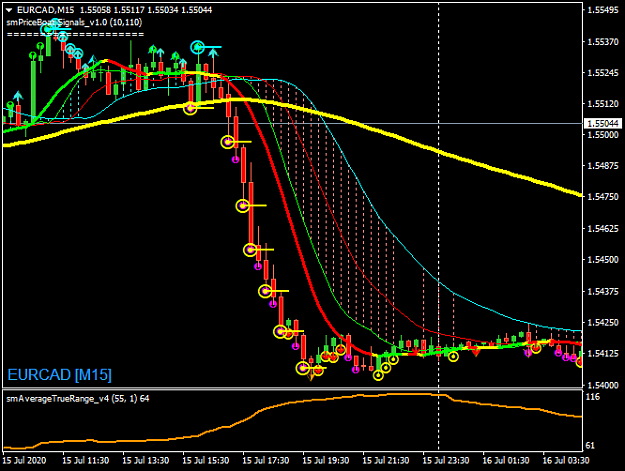Click the 15 Jul 23:30 time label

(446, 461)
